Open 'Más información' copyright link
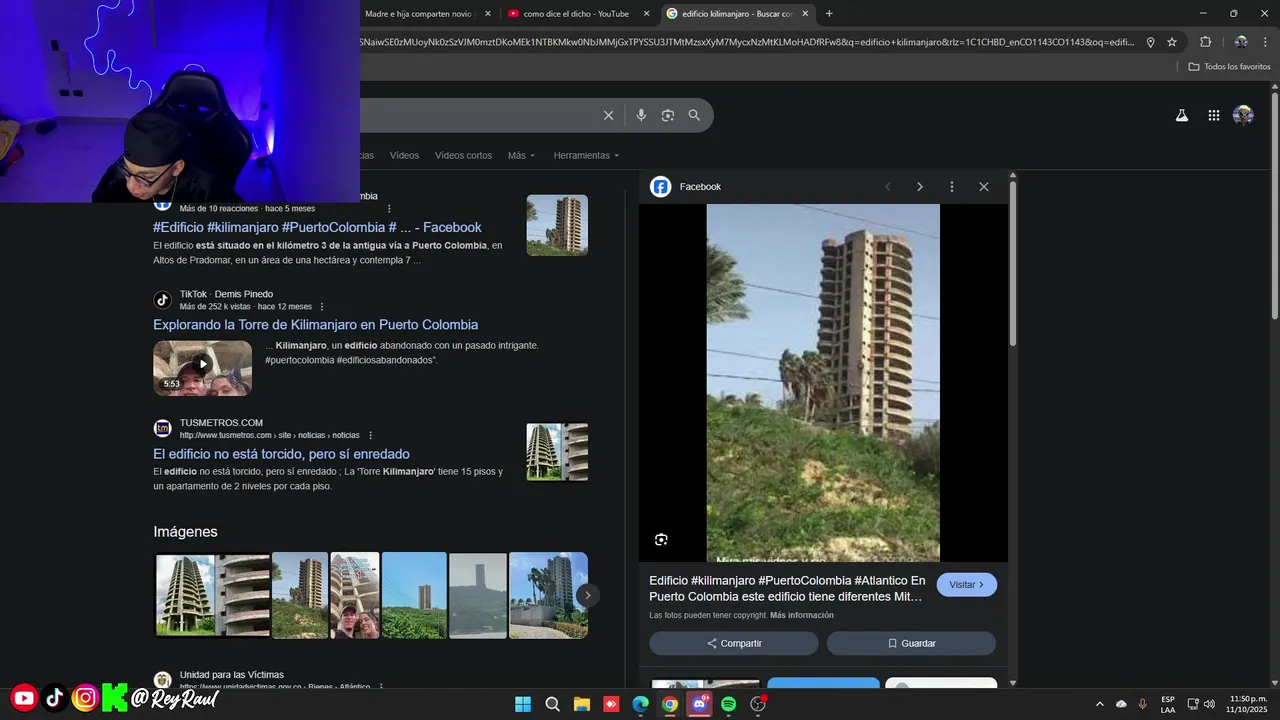The width and height of the screenshot is (1280, 720). [x=802, y=615]
